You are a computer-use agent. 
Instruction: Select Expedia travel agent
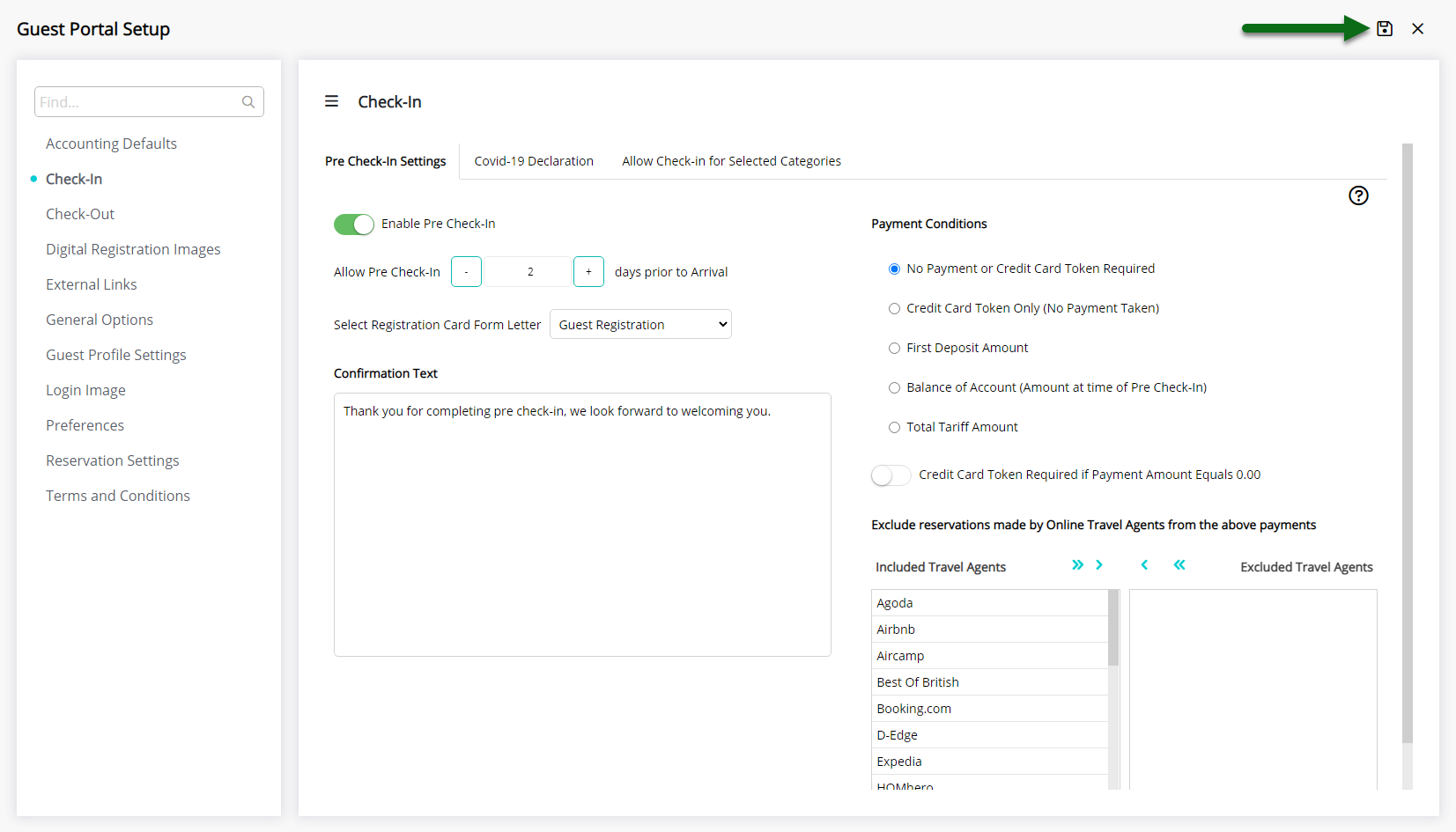pos(989,762)
